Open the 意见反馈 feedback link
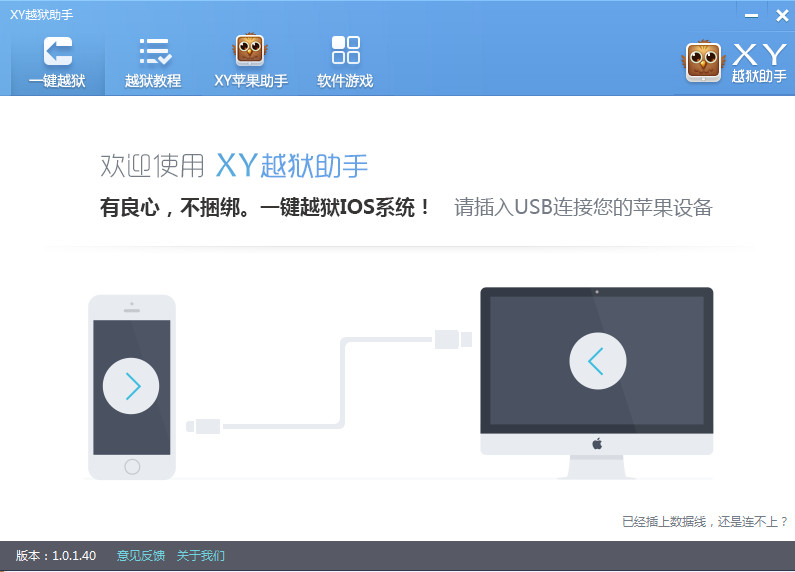The width and height of the screenshot is (795, 572). click(x=140, y=556)
